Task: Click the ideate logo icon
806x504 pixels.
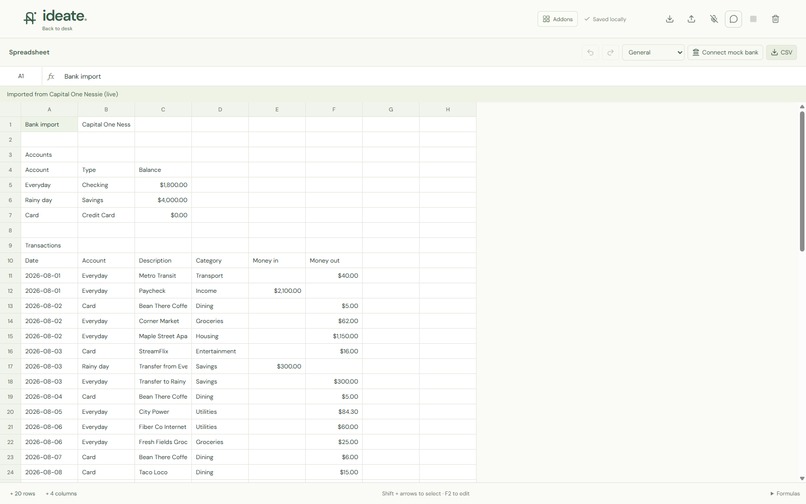Action: [30, 18]
